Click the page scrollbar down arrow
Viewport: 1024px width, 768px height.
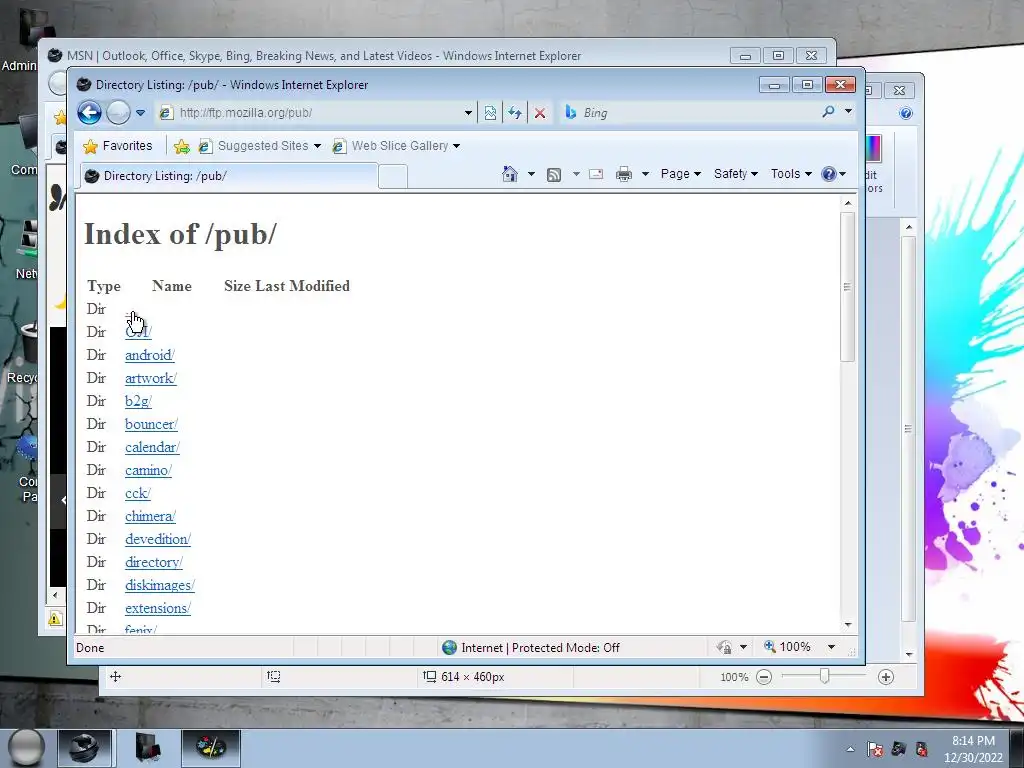(848, 625)
